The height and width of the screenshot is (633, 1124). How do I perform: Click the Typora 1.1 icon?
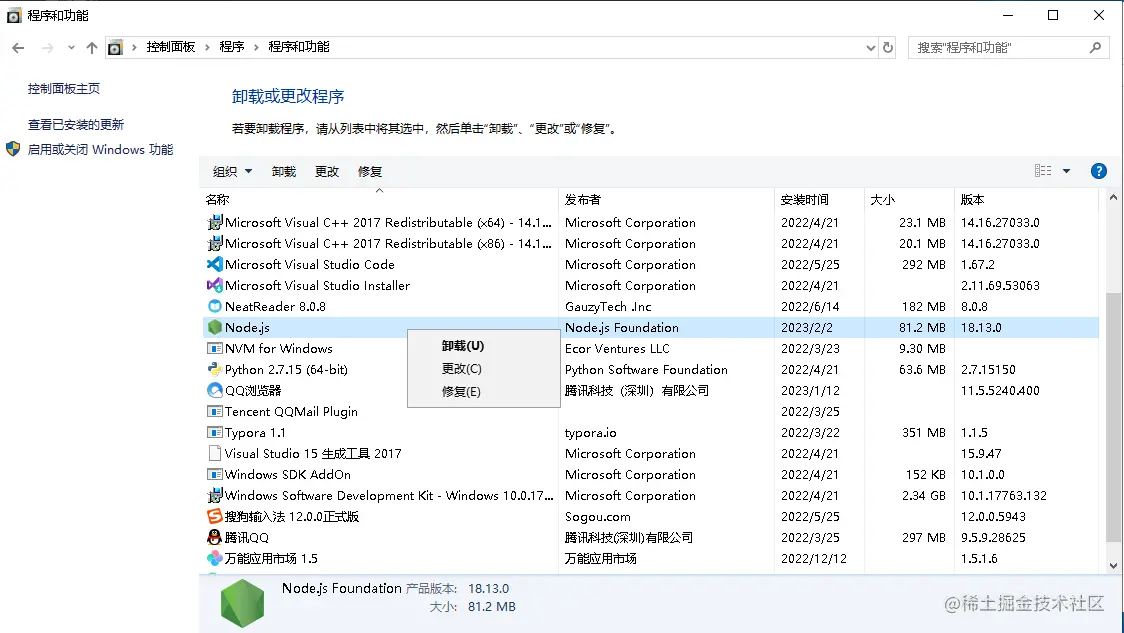point(214,432)
